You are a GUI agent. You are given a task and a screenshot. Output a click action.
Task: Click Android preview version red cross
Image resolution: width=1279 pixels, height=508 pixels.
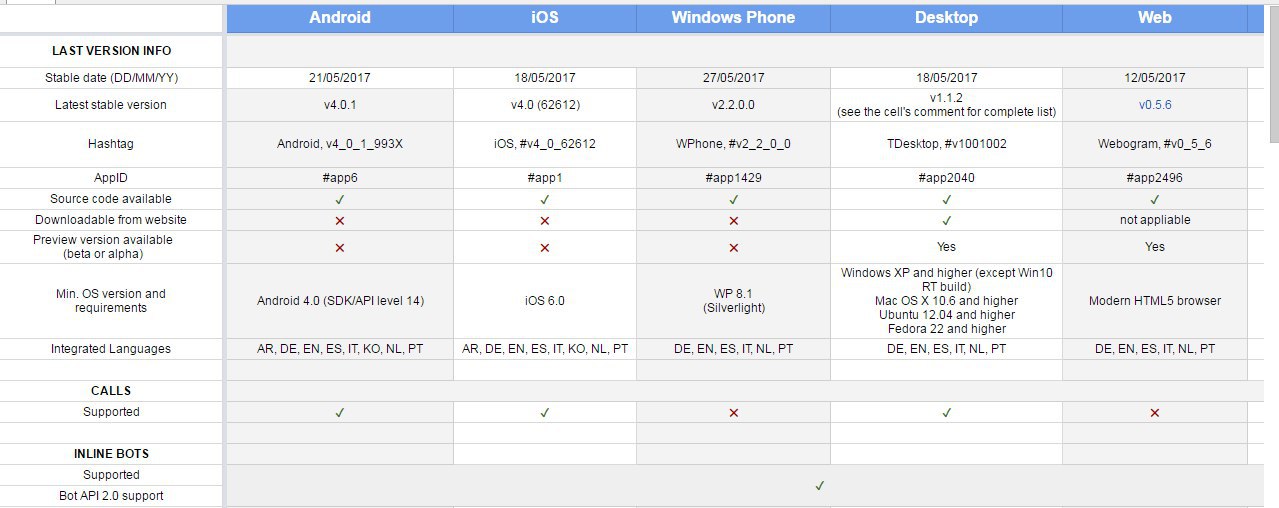tap(340, 247)
